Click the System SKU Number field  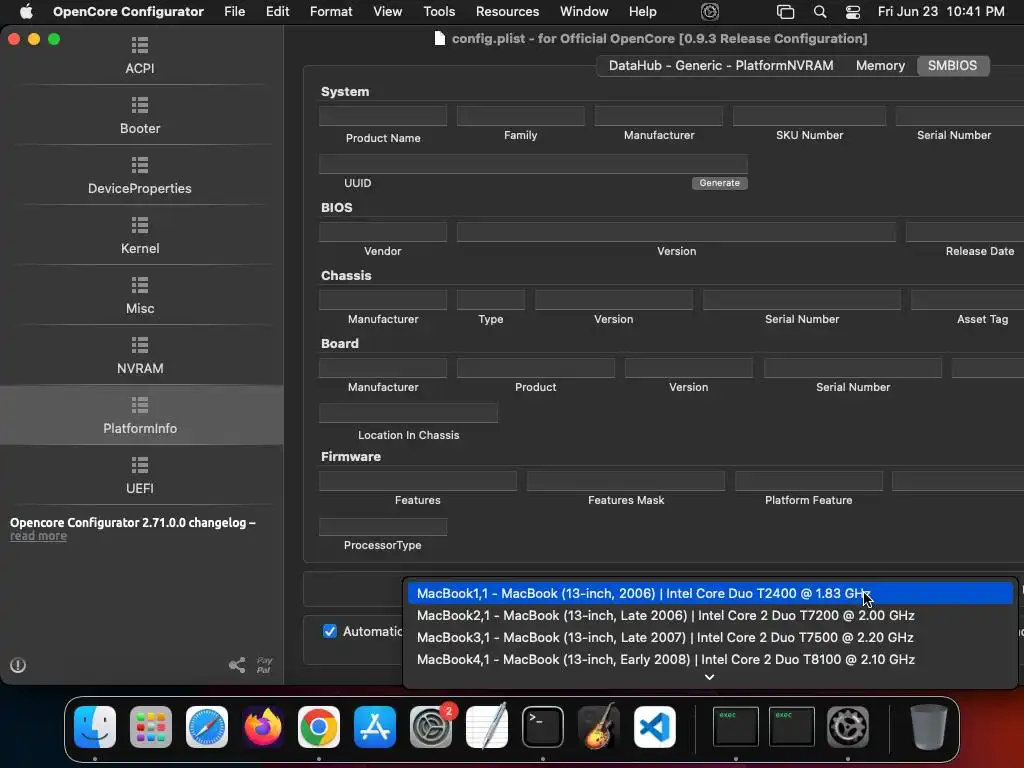(809, 116)
